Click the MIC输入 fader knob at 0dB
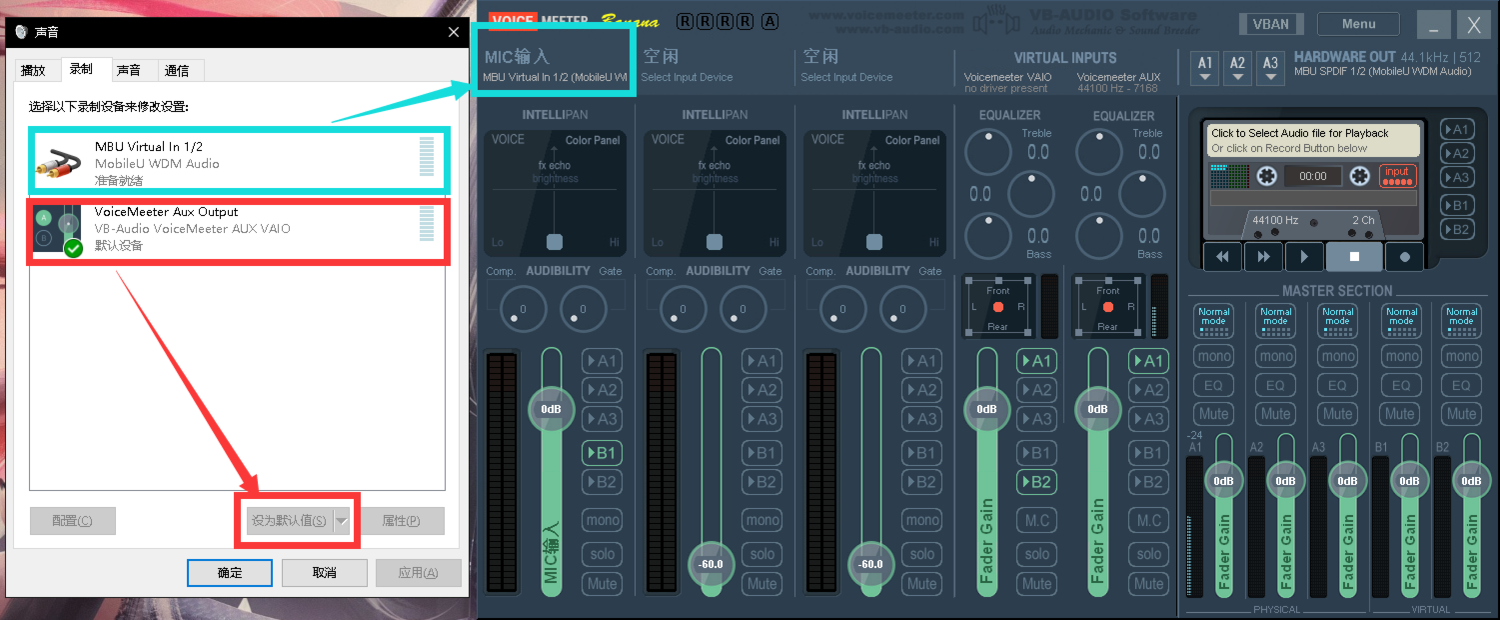The height and width of the screenshot is (620, 1500). pos(551,409)
